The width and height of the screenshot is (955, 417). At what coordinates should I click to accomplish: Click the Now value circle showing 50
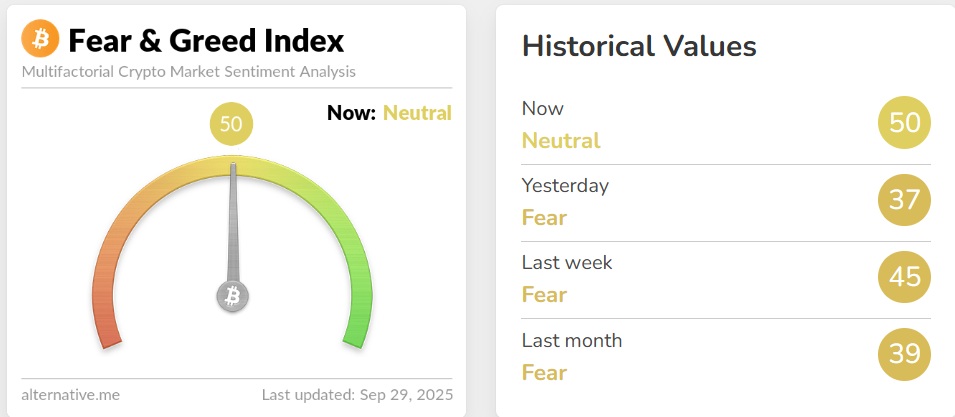[x=904, y=123]
